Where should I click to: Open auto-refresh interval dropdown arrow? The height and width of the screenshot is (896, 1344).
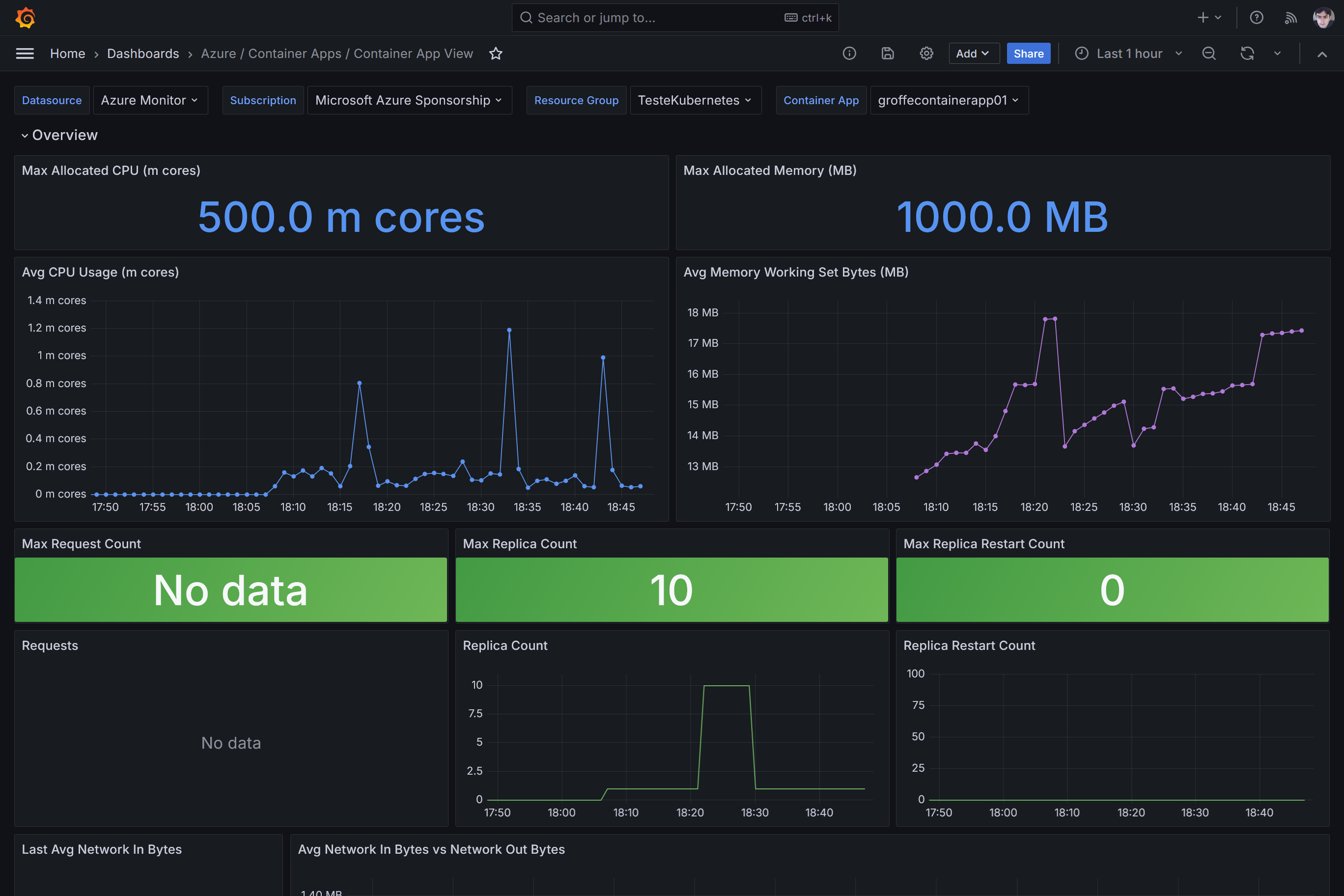pos(1277,54)
